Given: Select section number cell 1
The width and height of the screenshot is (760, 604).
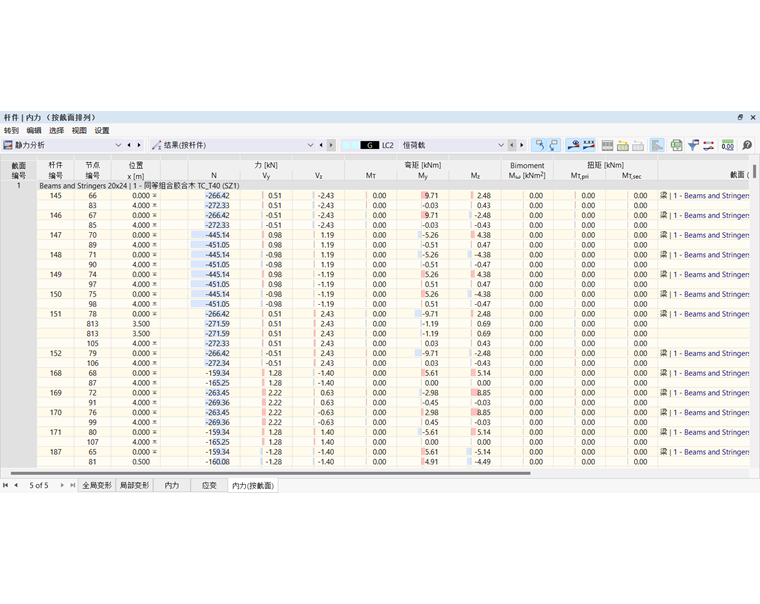Looking at the screenshot, I should [18, 185].
